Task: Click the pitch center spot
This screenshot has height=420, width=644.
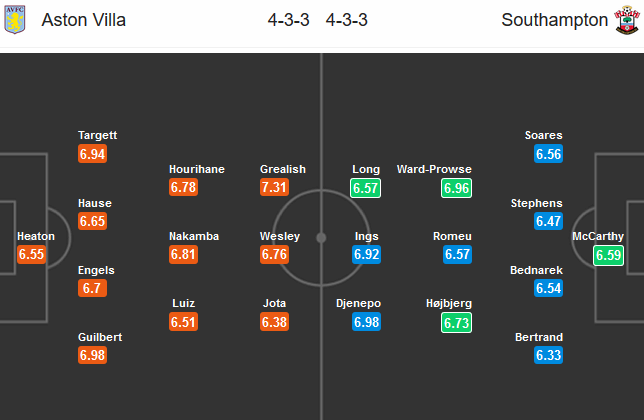Action: tap(321, 238)
